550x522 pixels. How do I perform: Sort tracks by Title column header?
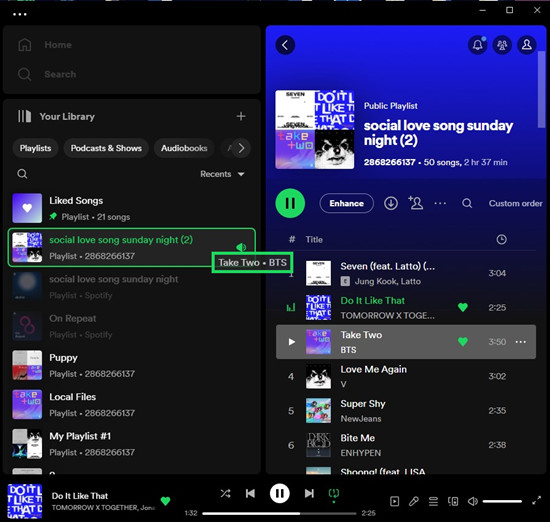(x=314, y=240)
